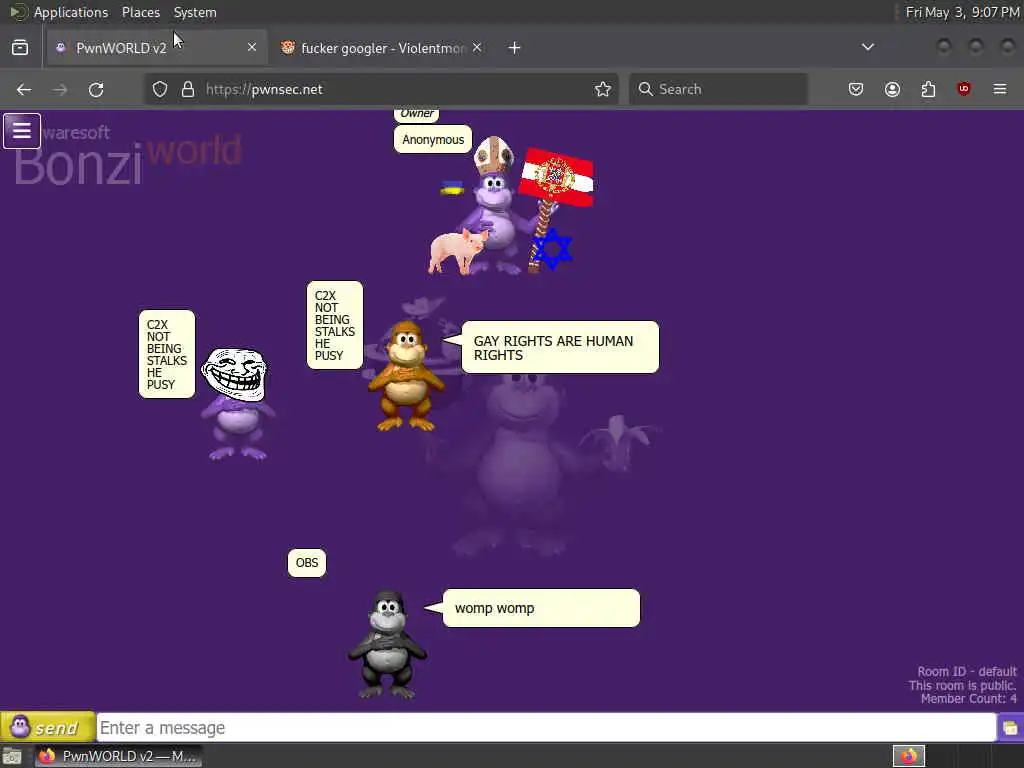The width and height of the screenshot is (1024, 768).
Task: Click the show desktop taskbar icon
Action: tap(12, 756)
